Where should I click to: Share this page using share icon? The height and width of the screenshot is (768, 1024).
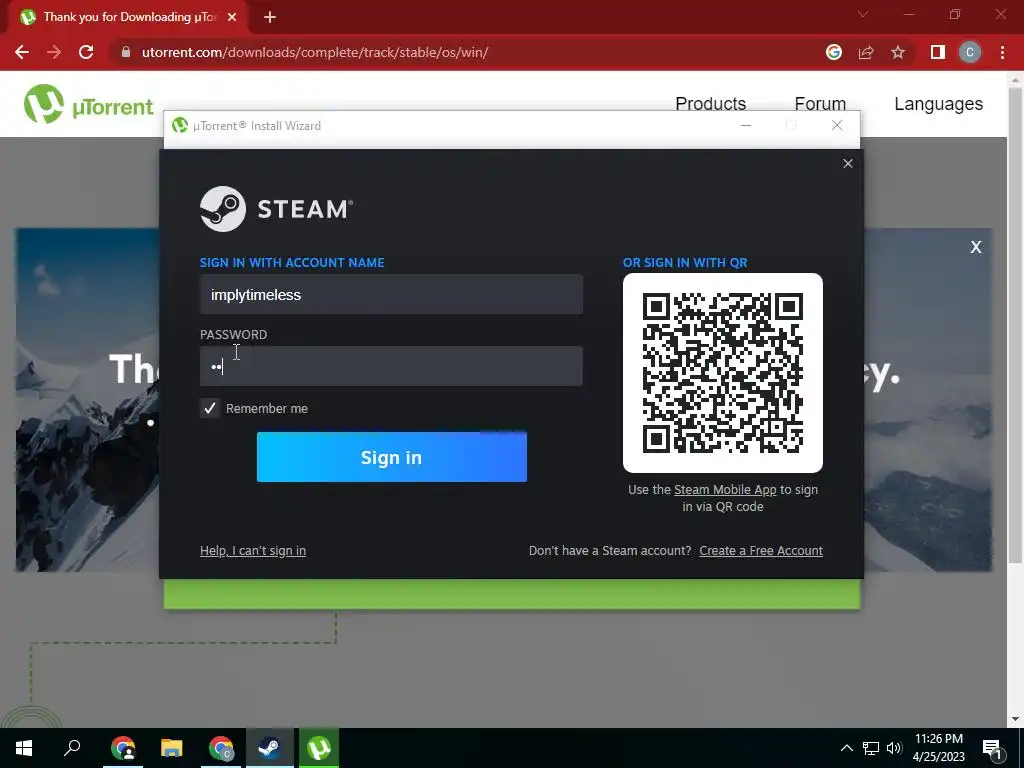[866, 52]
